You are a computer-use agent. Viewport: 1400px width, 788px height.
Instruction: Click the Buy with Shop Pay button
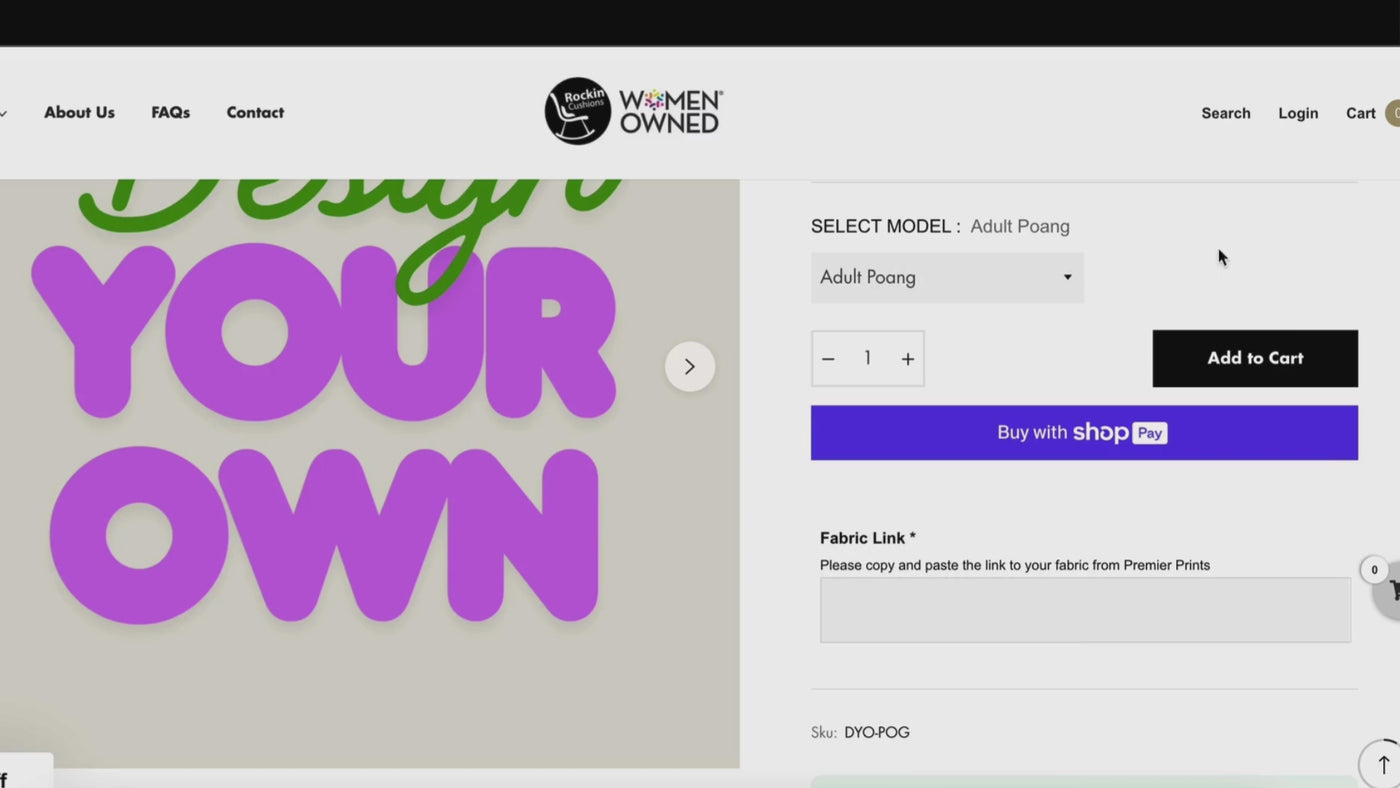click(x=1083, y=433)
